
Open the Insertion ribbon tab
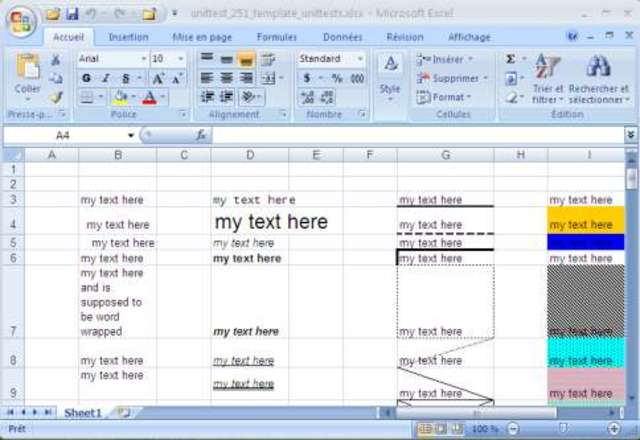[129, 37]
